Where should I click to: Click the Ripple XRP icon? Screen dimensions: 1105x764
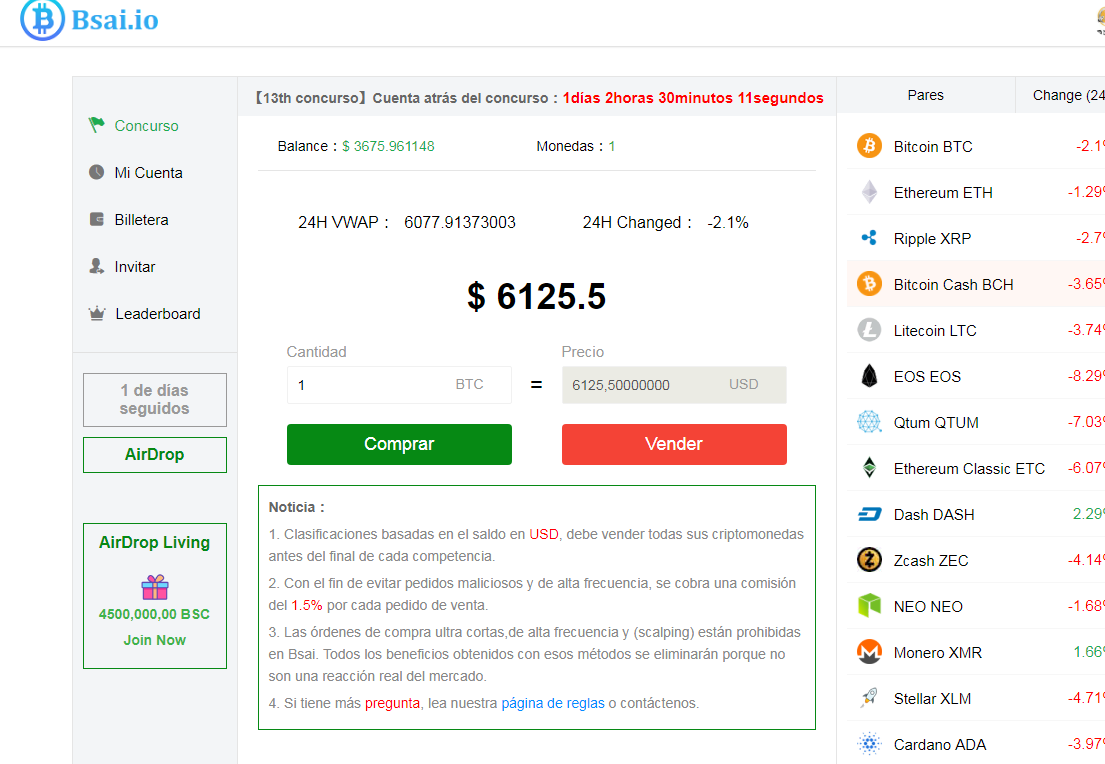point(869,238)
